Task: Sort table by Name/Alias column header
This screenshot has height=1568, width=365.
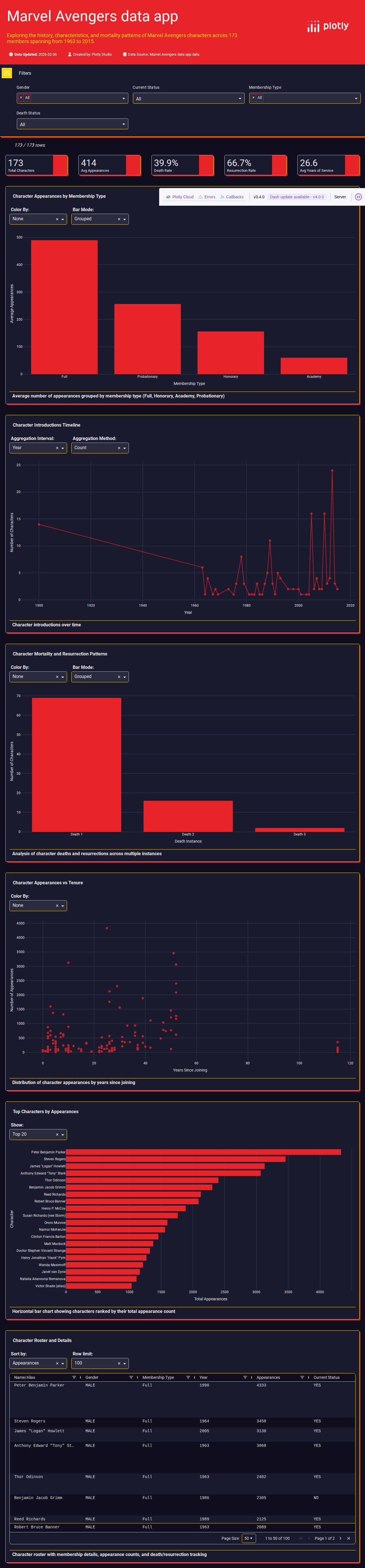Action: pyautogui.click(x=25, y=1377)
